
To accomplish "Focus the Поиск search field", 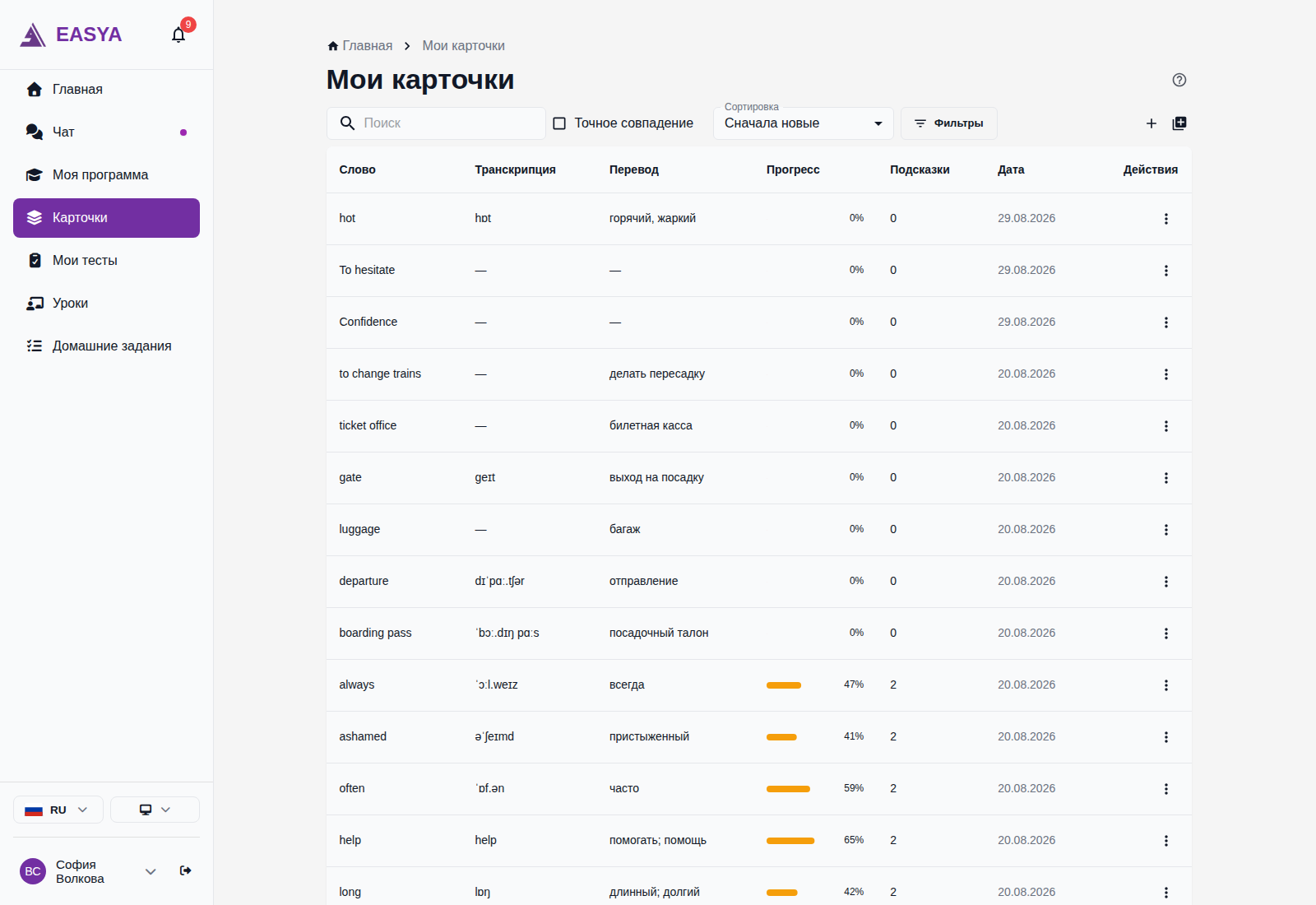I will coord(436,123).
